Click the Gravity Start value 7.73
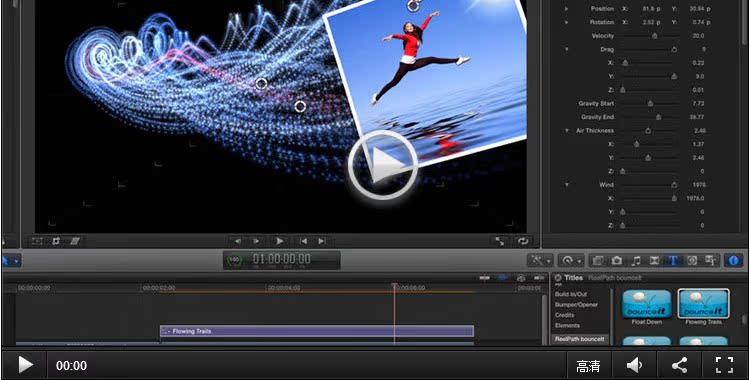The height and width of the screenshot is (380, 751). point(698,104)
